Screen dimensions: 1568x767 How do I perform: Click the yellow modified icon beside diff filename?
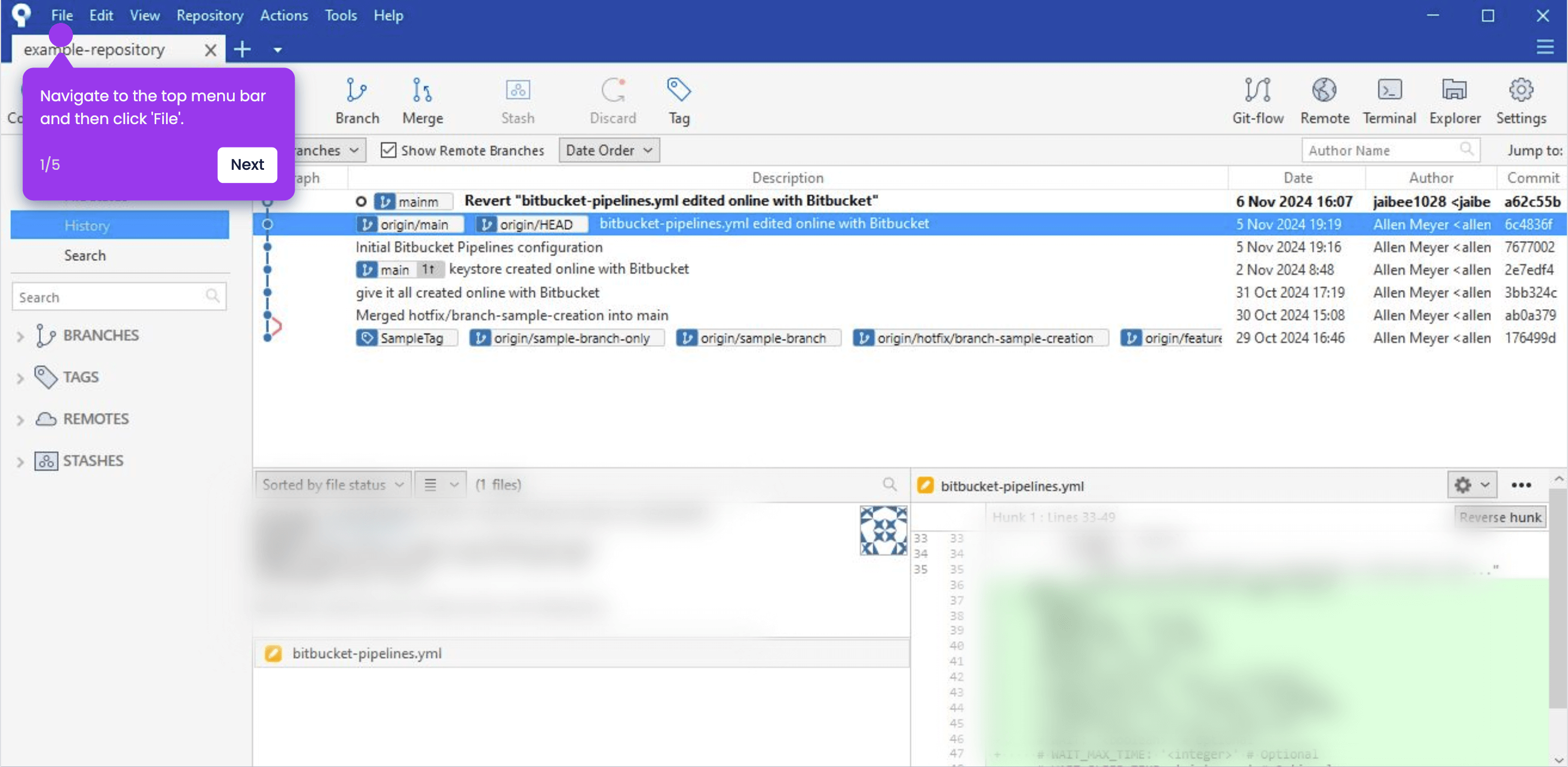tap(924, 485)
